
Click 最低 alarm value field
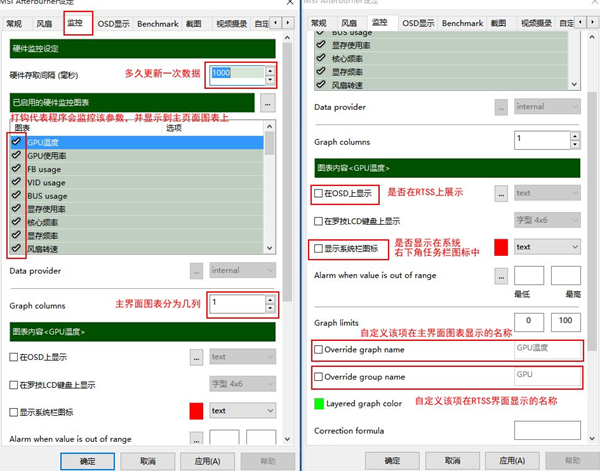[529, 276]
